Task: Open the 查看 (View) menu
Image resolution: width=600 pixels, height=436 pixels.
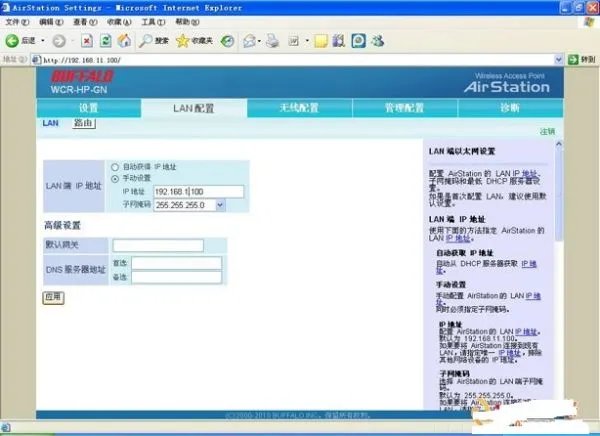Action: [x=85, y=22]
